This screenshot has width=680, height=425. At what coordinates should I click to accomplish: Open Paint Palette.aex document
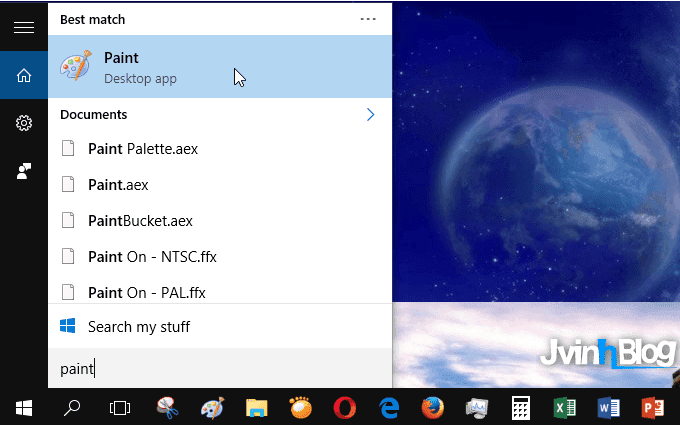point(220,149)
